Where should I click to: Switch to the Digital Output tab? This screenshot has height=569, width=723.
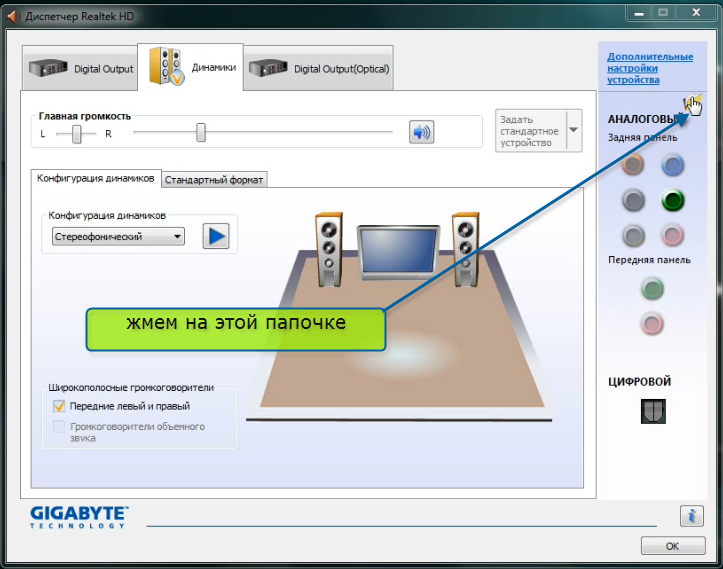(x=80, y=68)
